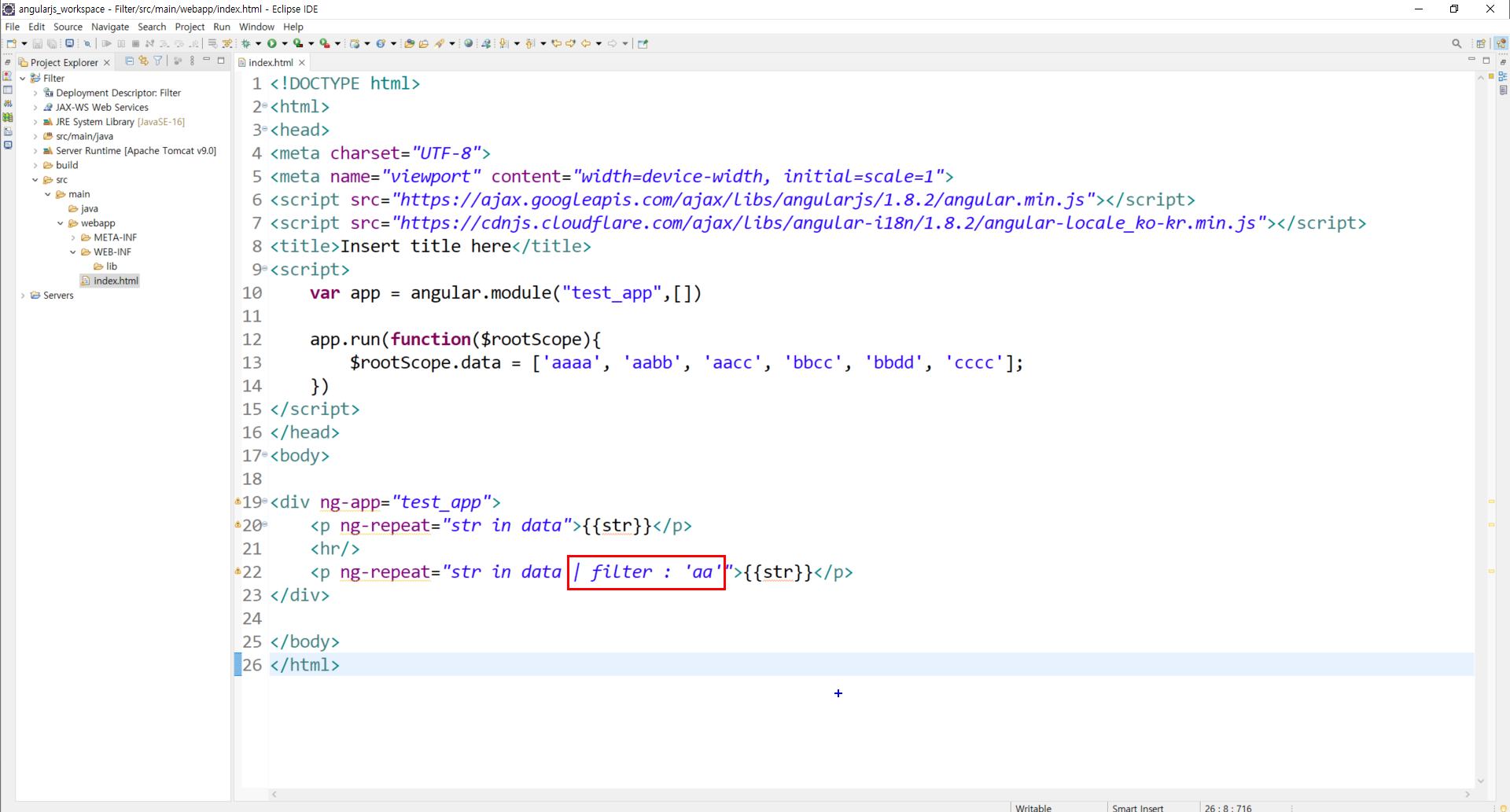Screen dimensions: 1510x812
Task: Open the Window menu
Action: pos(256,27)
